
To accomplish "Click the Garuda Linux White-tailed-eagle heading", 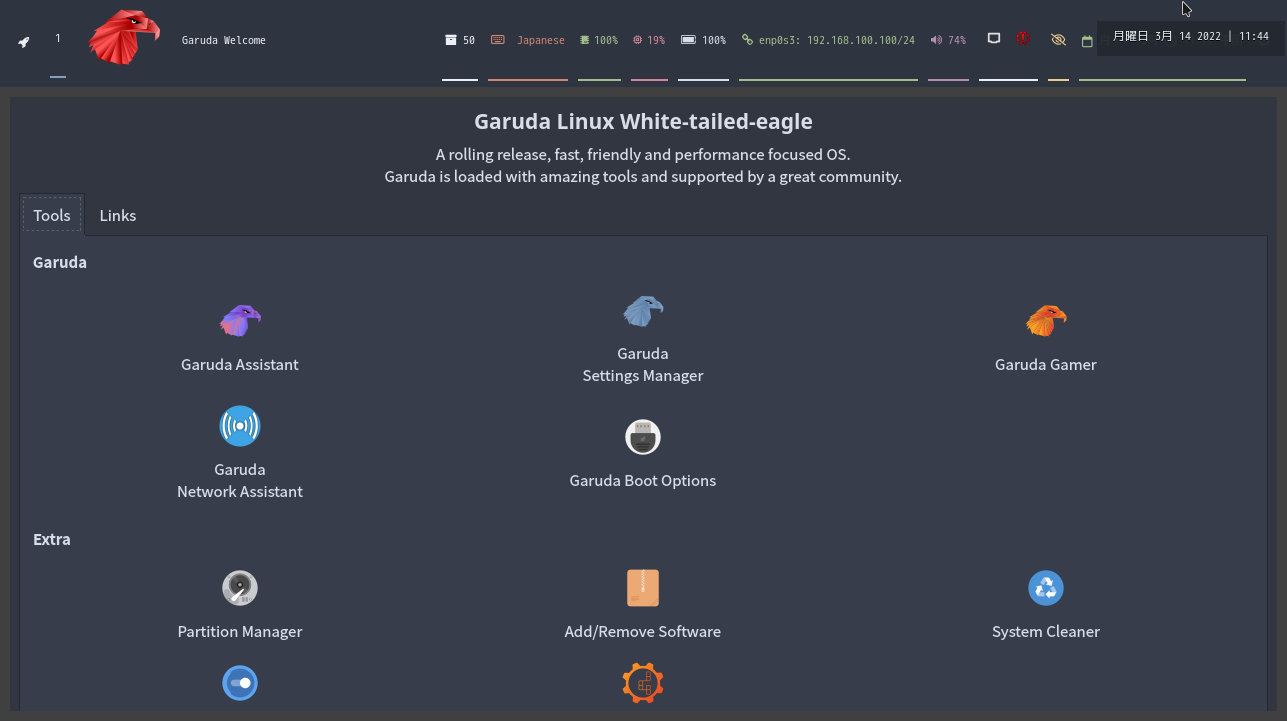I will tap(643, 122).
